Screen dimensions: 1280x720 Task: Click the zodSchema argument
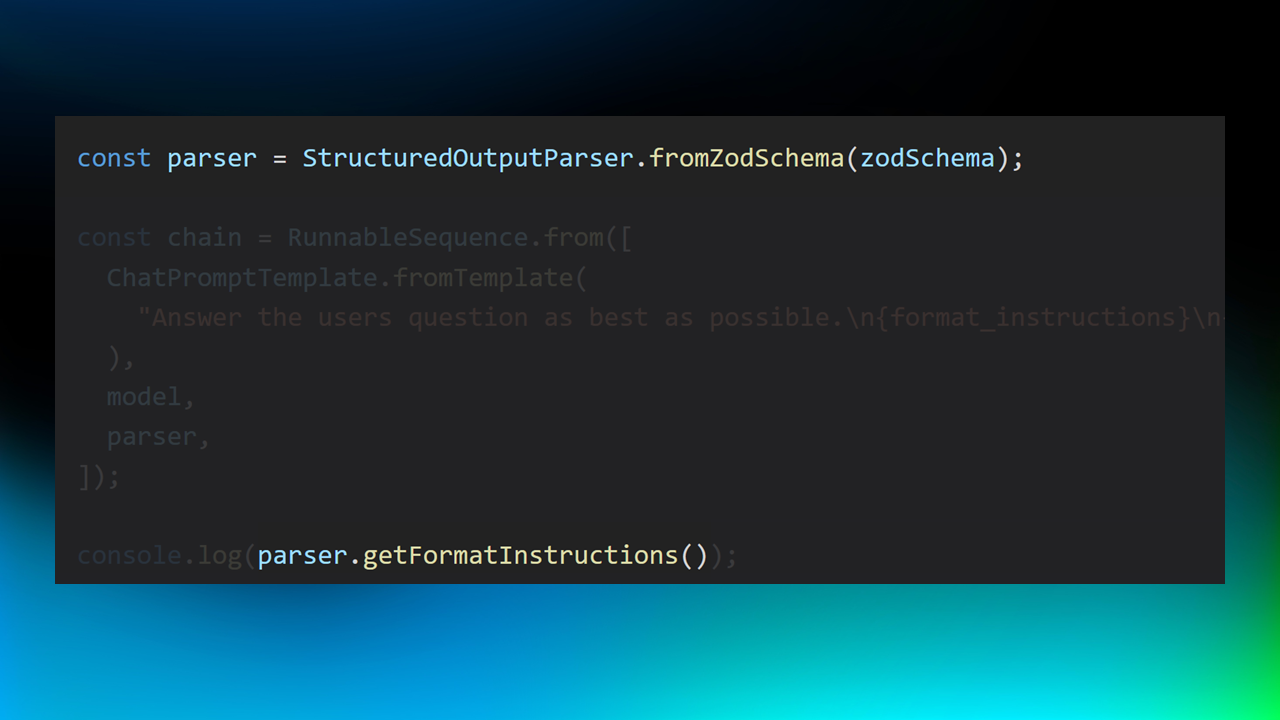click(928, 159)
